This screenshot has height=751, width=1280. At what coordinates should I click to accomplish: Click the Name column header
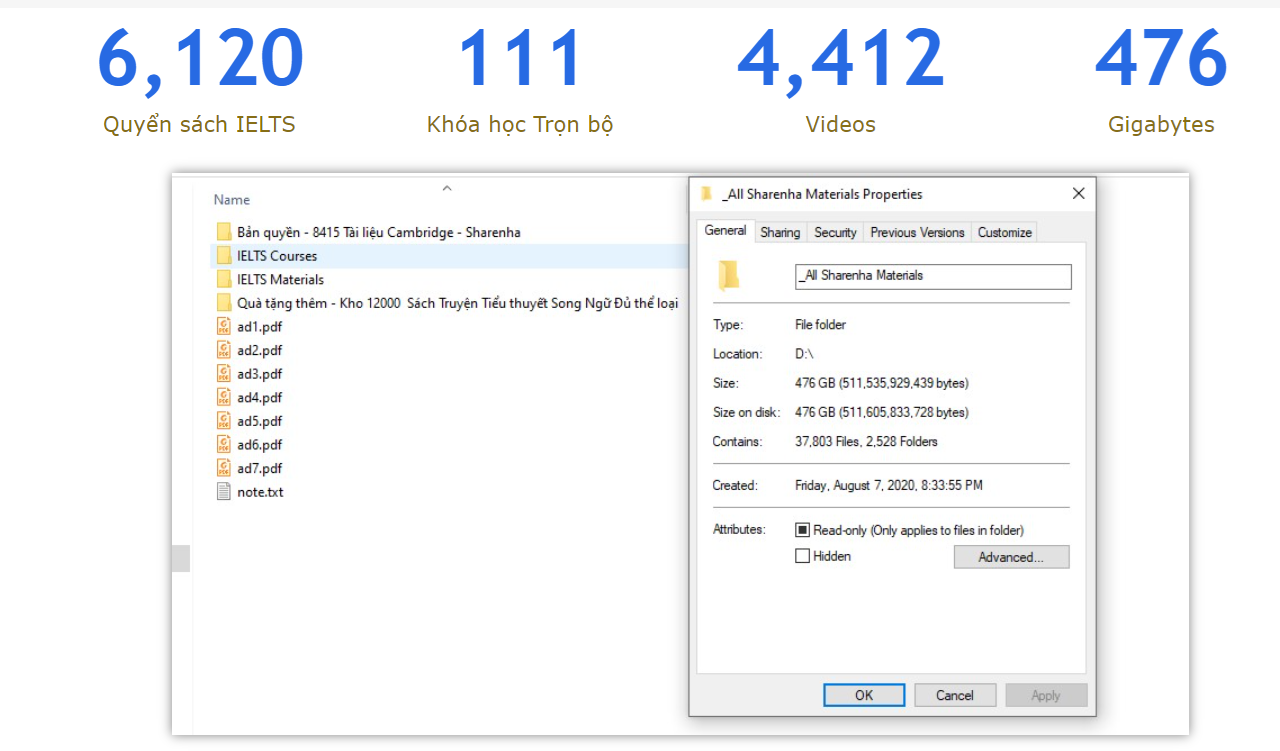click(x=232, y=200)
